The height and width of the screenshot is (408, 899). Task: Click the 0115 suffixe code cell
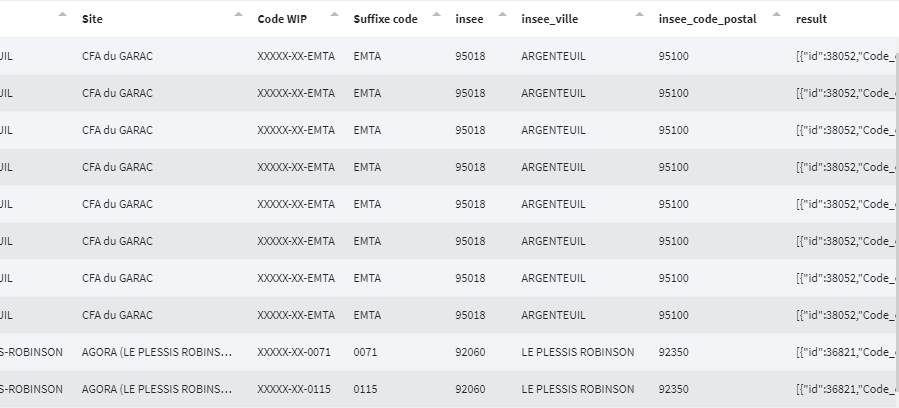point(366,389)
